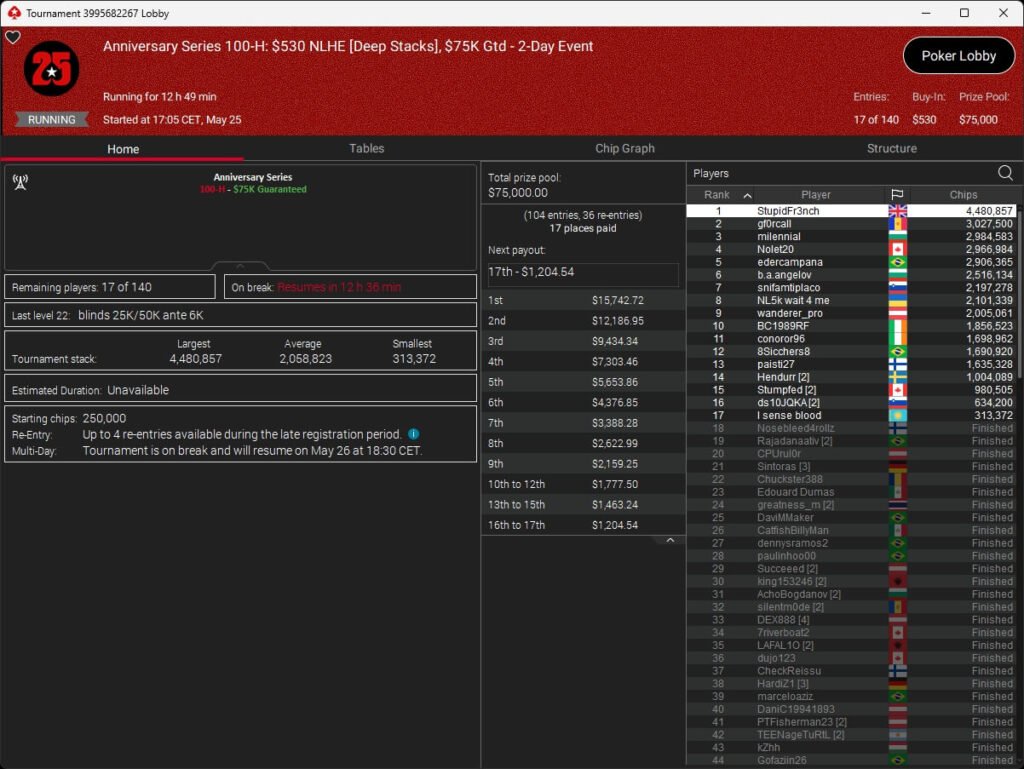Image resolution: width=1024 pixels, height=769 pixels.
Task: Click the broadcast antenna icon
Action: click(20, 182)
